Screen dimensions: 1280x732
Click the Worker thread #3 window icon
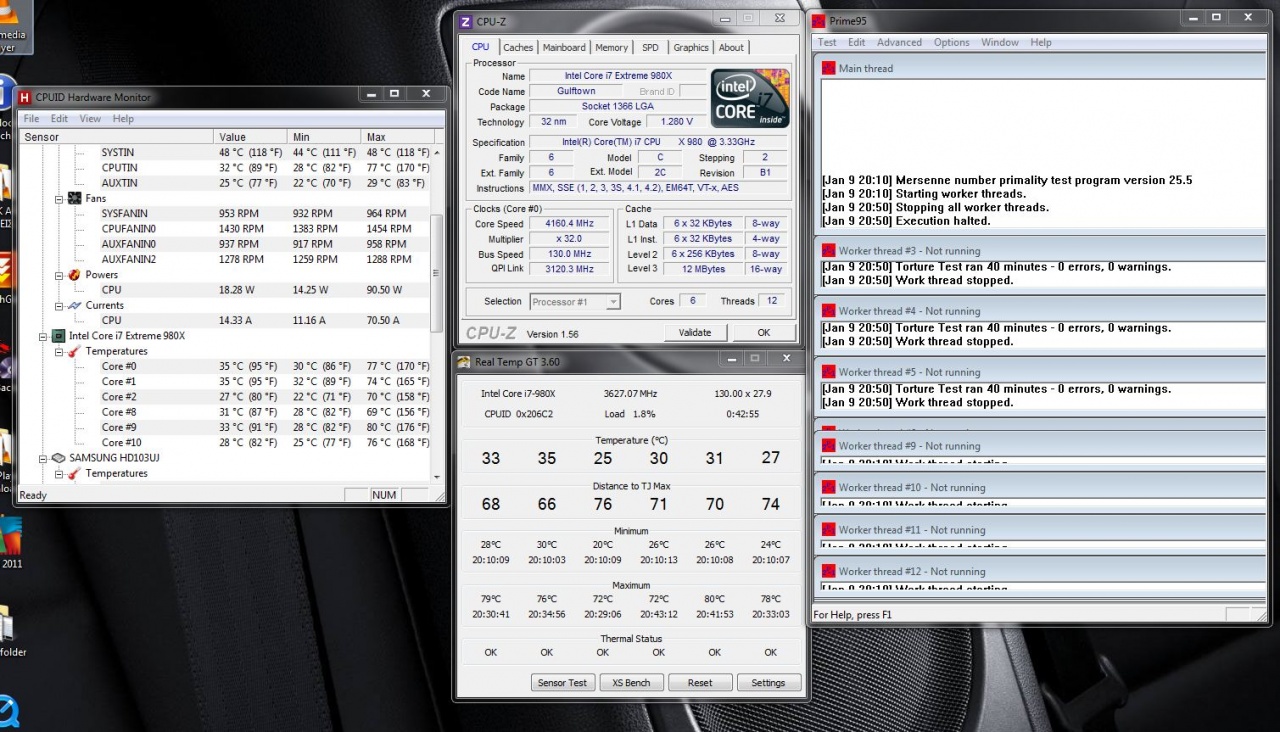(828, 251)
